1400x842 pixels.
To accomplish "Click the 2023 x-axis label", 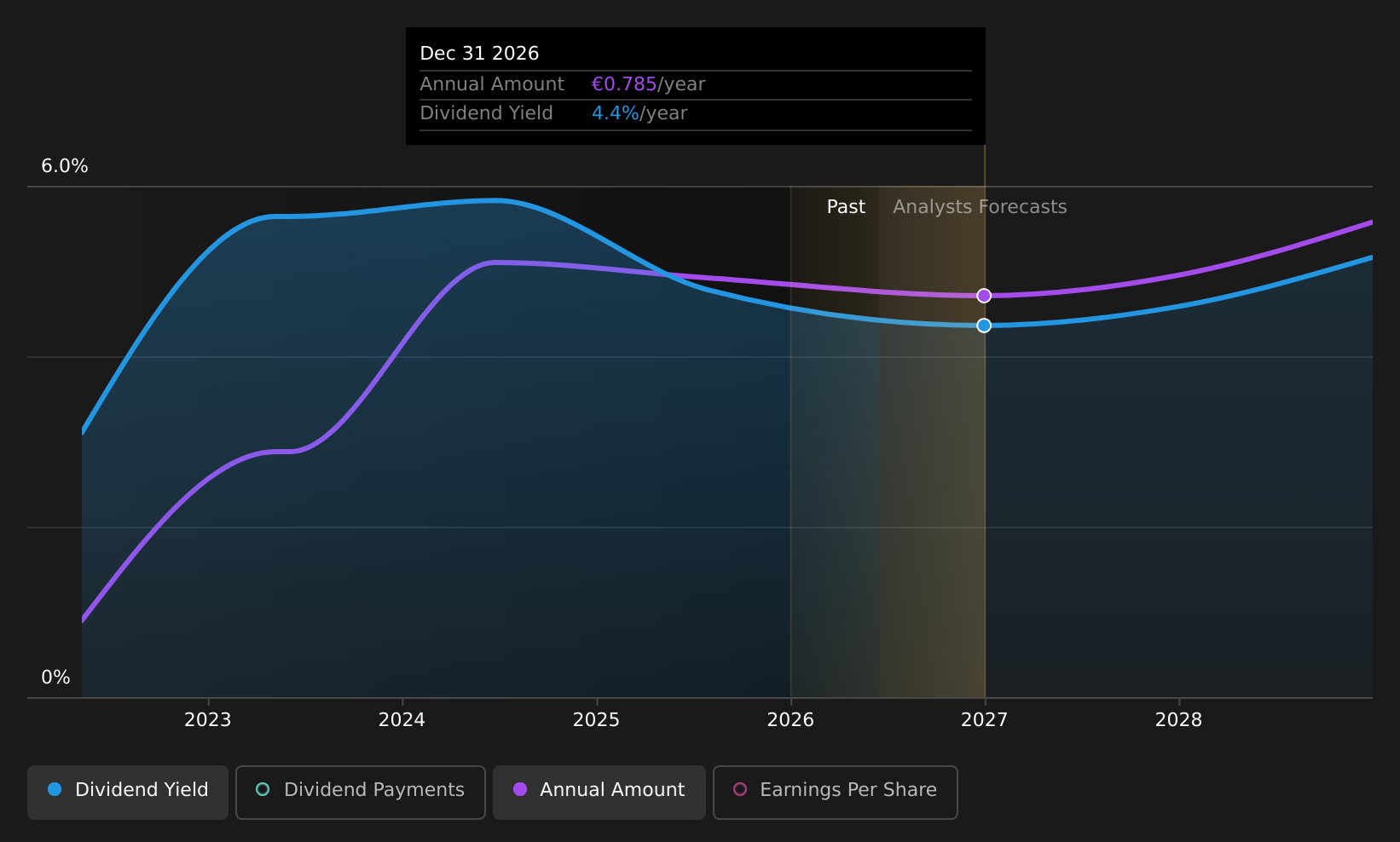I will [x=208, y=720].
